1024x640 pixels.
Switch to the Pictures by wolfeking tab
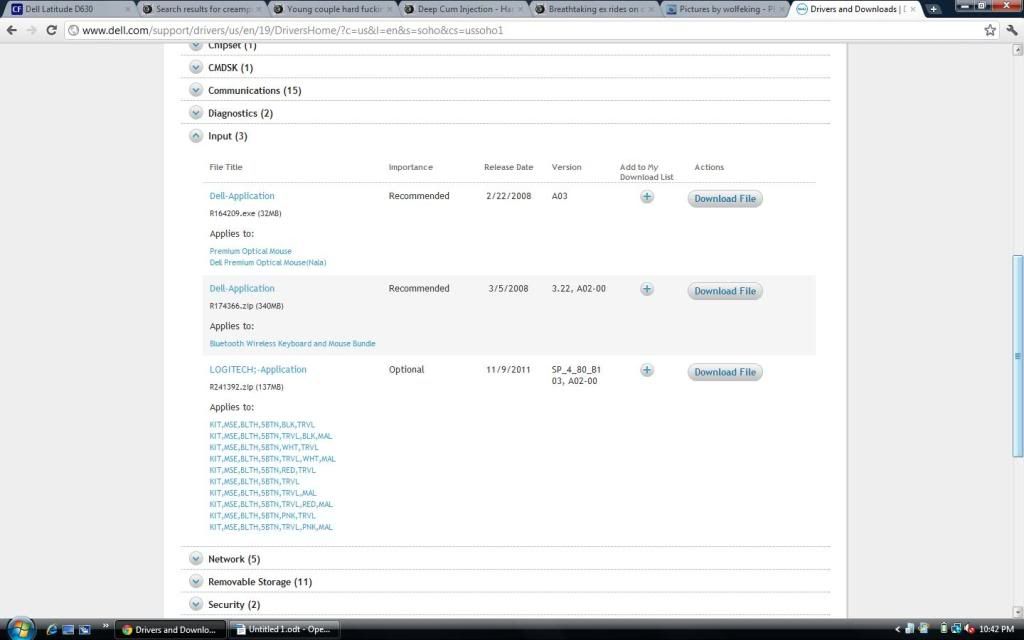tap(724, 9)
